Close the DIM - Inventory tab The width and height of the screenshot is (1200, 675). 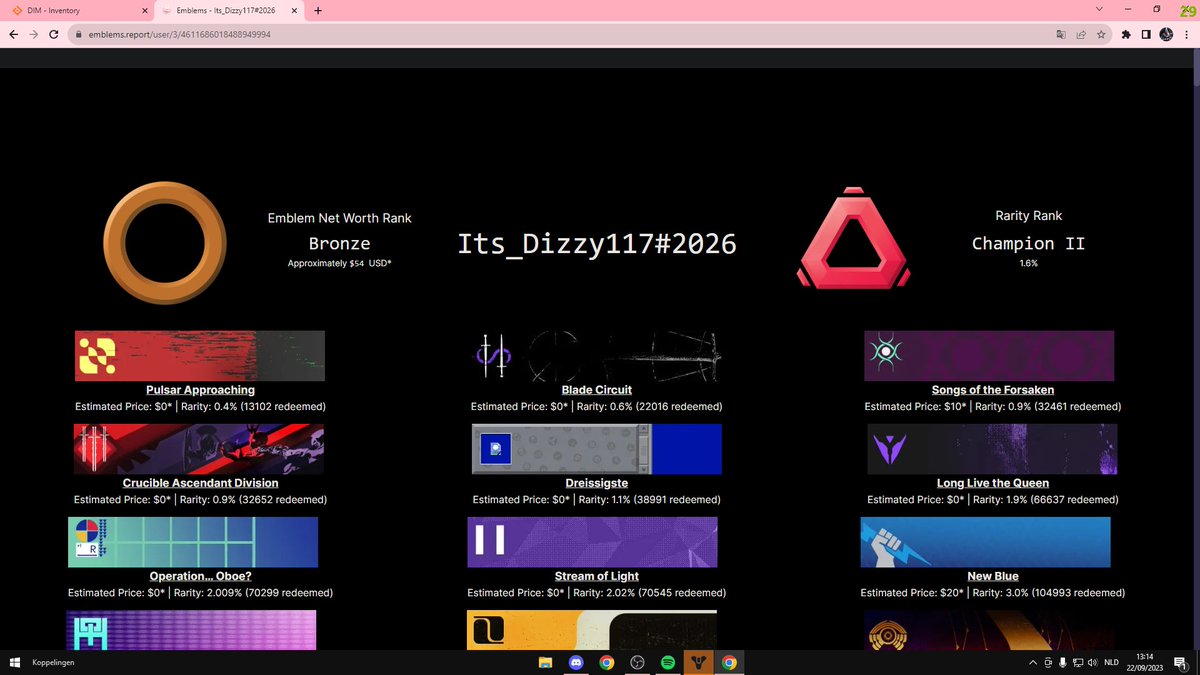coord(145,11)
